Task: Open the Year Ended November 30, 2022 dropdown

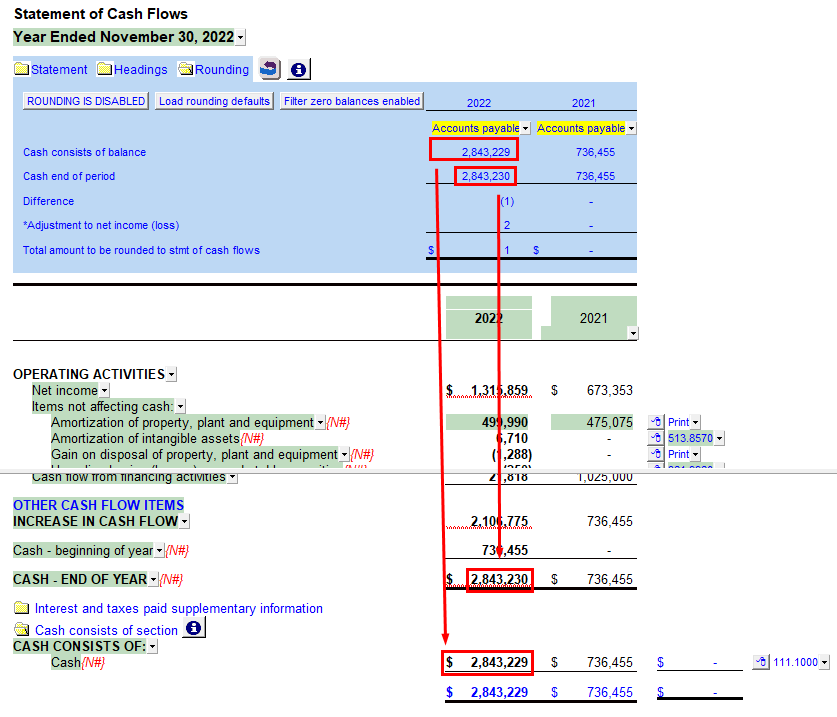Action: click(241, 37)
